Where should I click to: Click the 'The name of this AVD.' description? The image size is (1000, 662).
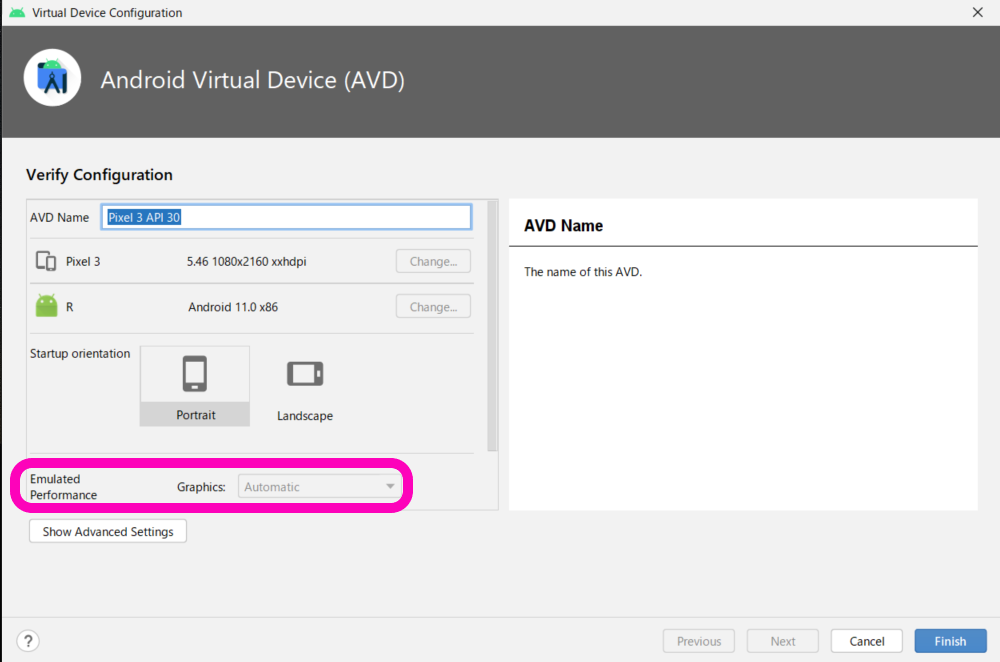[x=583, y=272]
